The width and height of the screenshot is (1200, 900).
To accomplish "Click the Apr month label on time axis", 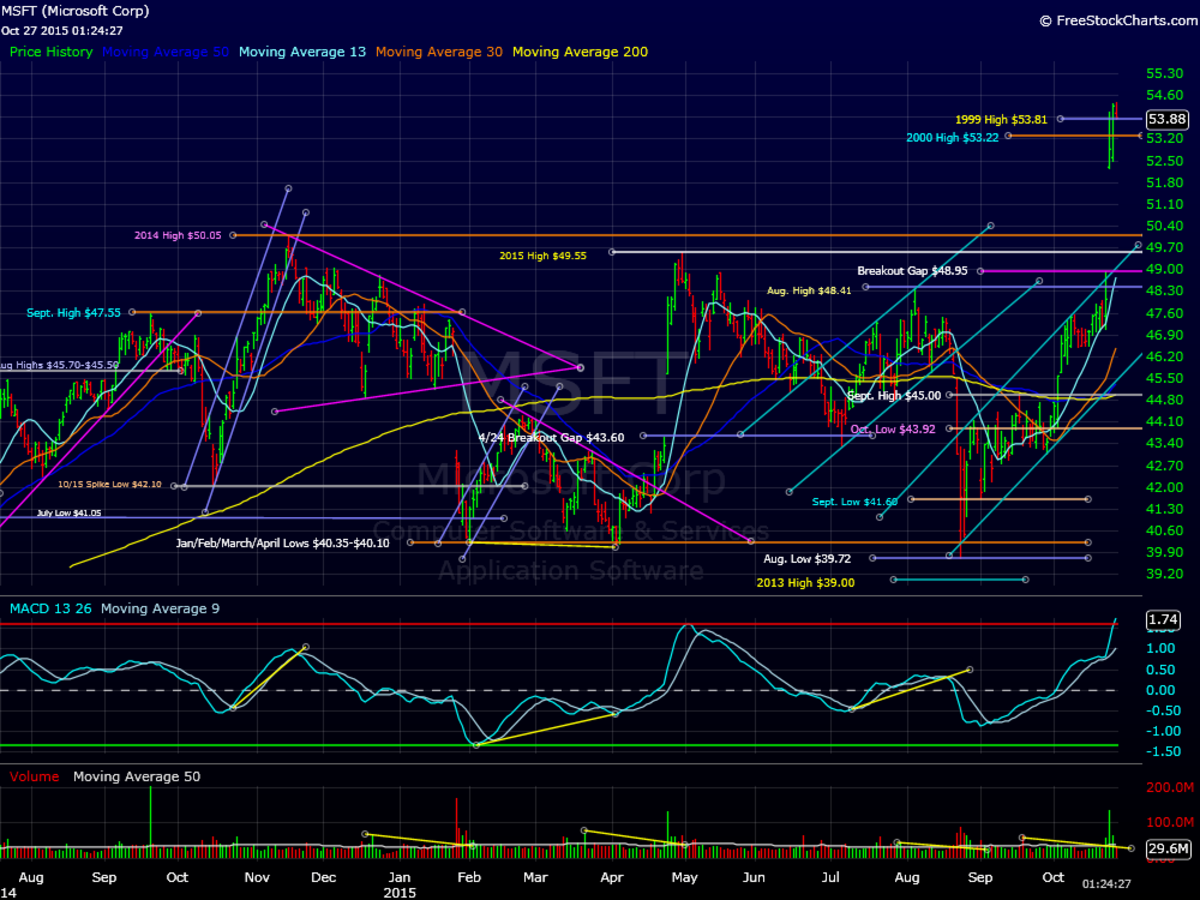I will [611, 877].
